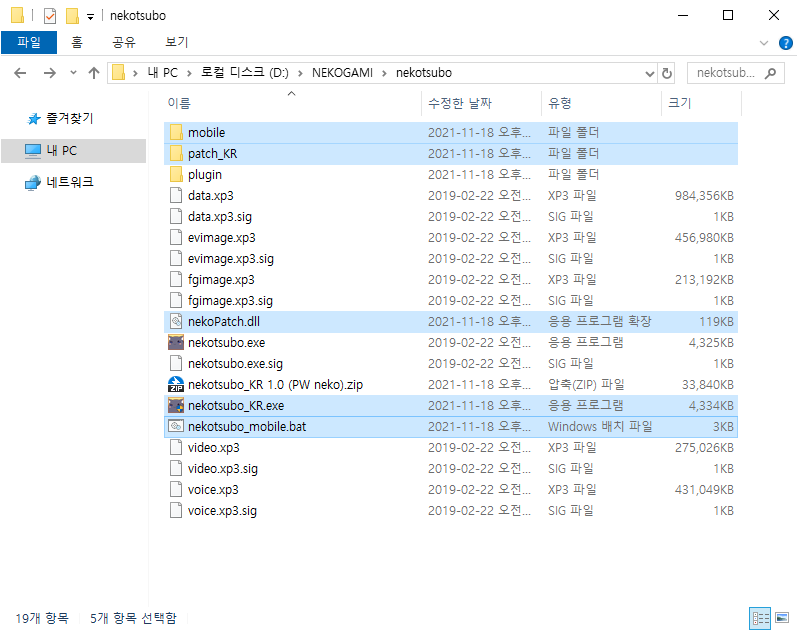Navigate to NEKOGAMI in the address bar
Screen dimensions: 798x631
(x=343, y=73)
